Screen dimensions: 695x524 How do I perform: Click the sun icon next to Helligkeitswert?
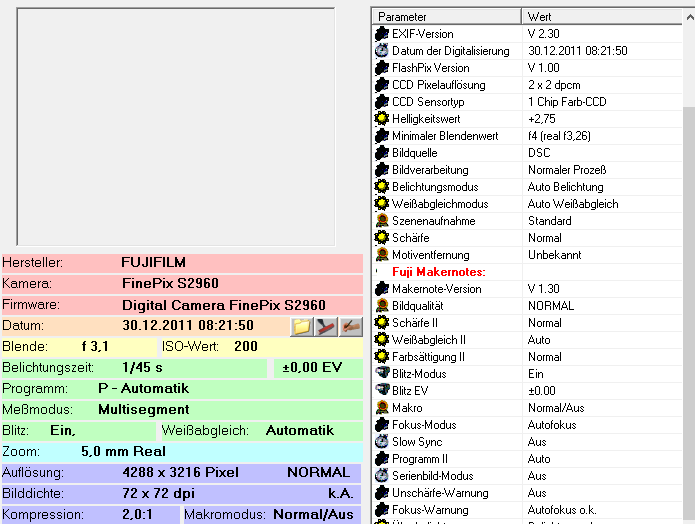click(x=382, y=119)
